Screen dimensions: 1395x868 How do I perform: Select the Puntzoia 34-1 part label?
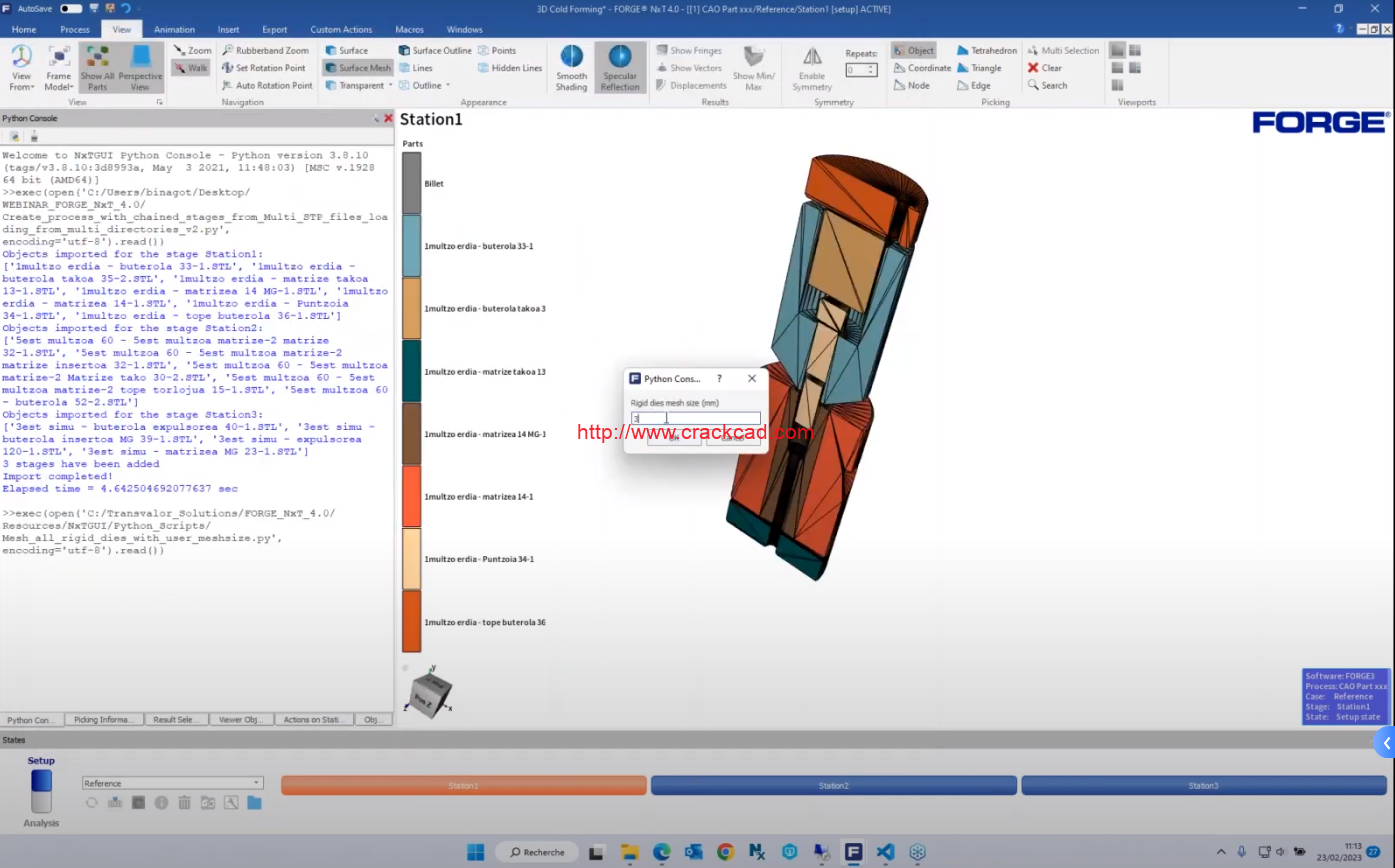click(479, 559)
